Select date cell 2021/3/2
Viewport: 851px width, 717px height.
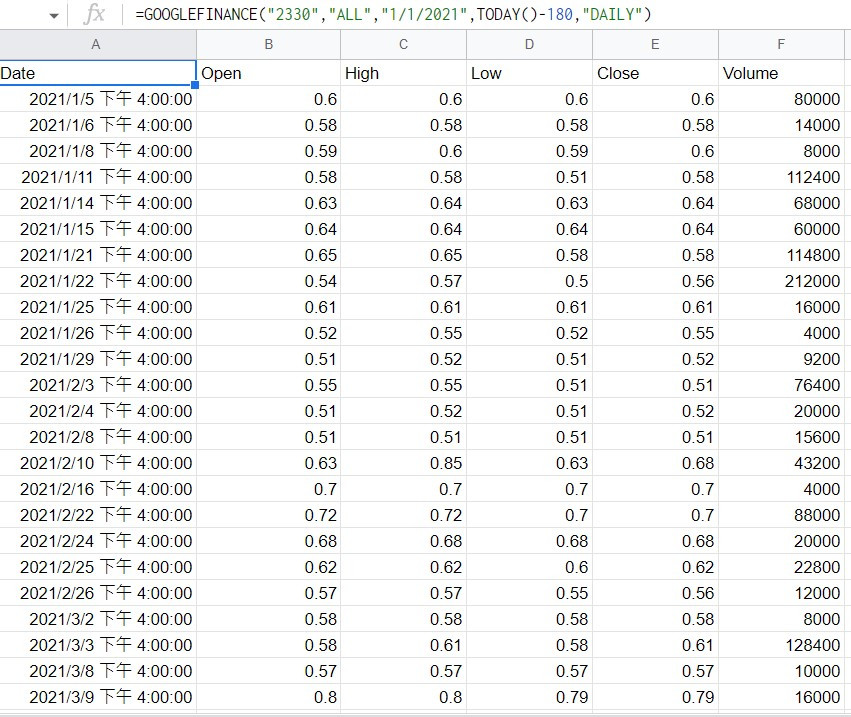98,619
